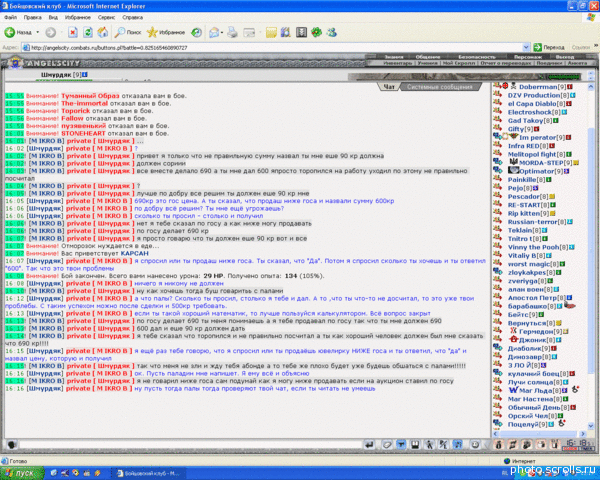Click the first red-framed figure icon
The height and width of the screenshot is (480, 600).
pyautogui.click(x=498, y=444)
